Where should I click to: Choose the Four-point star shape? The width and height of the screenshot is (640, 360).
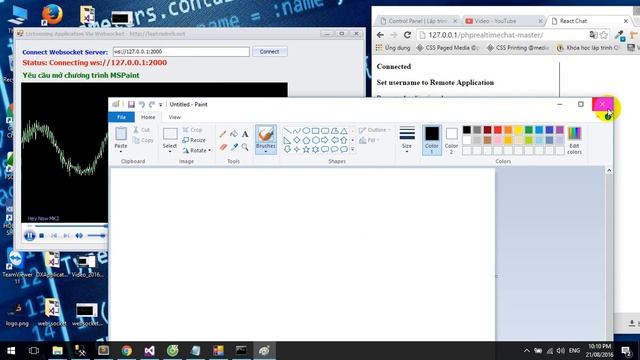(297, 149)
